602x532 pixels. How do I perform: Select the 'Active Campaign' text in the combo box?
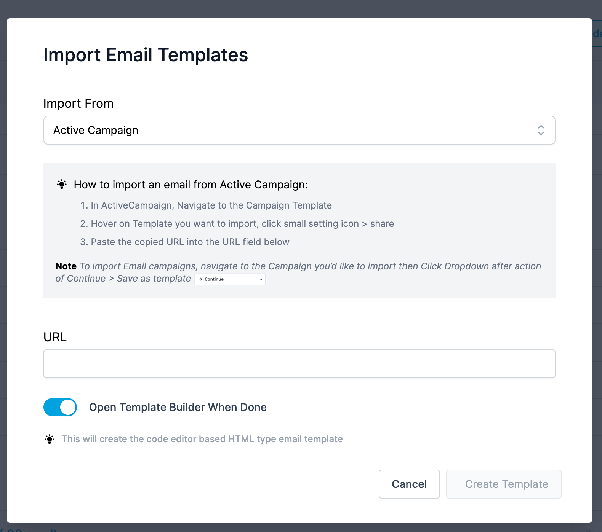point(96,131)
